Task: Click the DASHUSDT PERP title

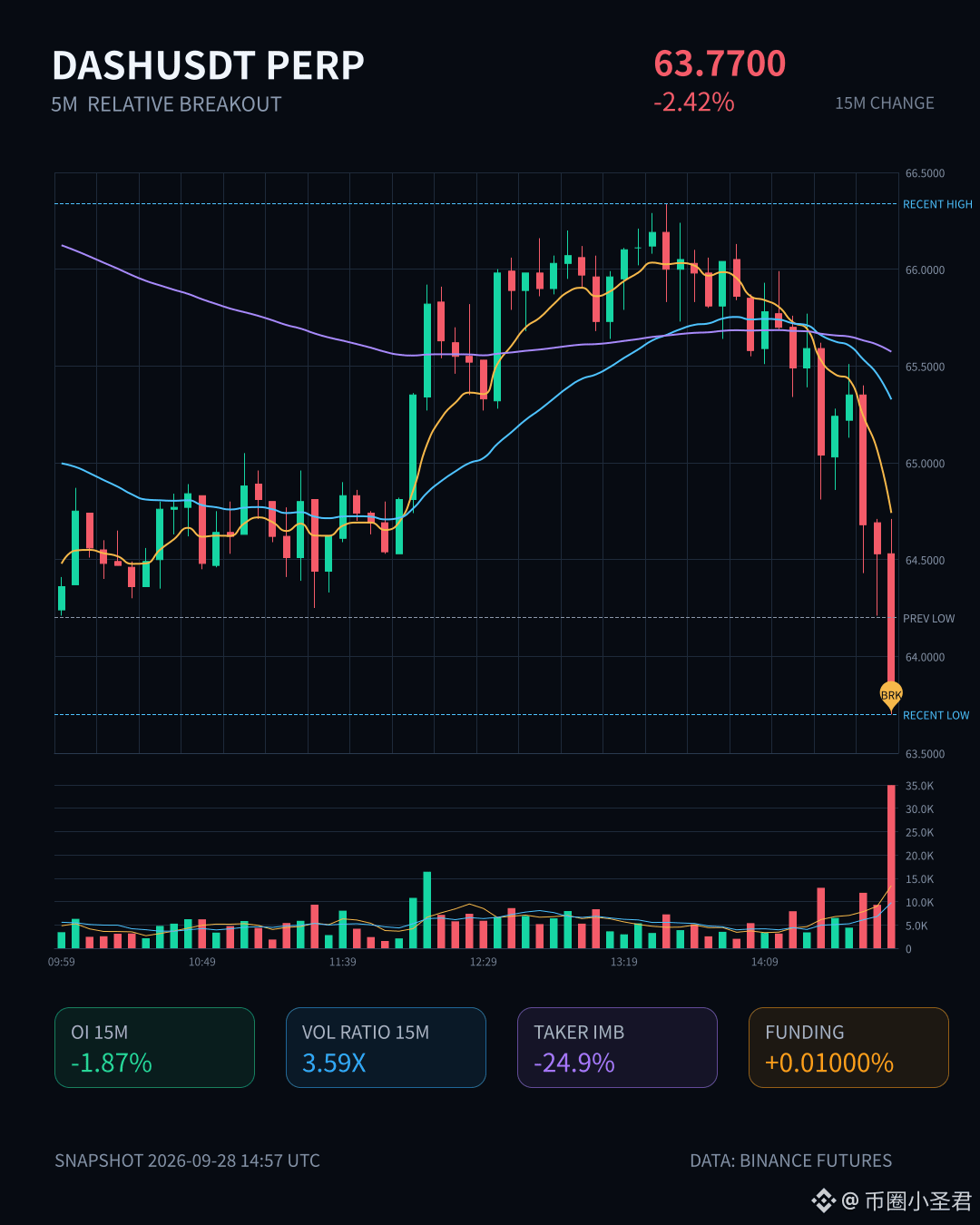Action: coord(209,65)
